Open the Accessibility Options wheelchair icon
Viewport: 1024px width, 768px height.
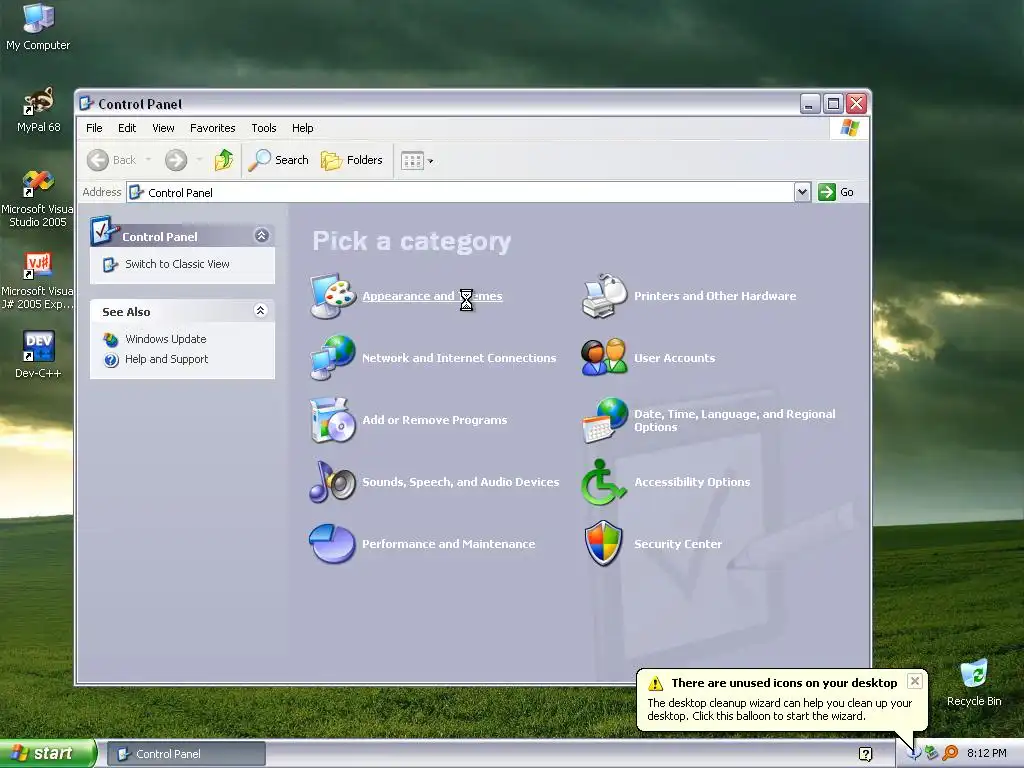(604, 482)
